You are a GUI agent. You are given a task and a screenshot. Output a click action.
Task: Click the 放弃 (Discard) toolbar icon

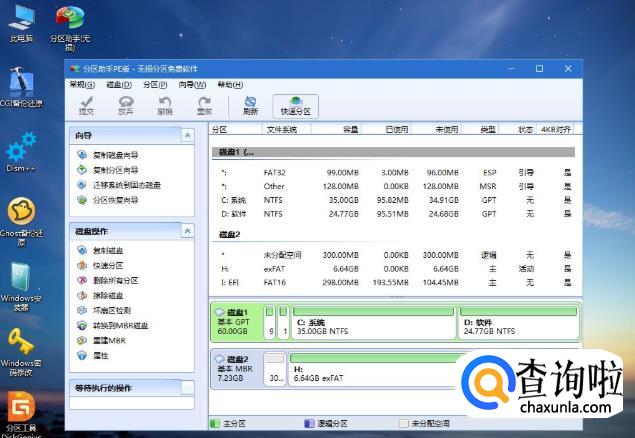(x=126, y=105)
